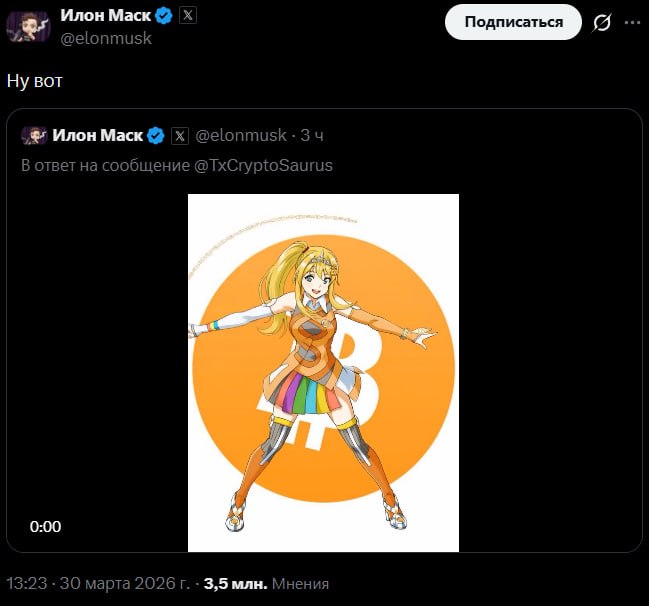Image resolution: width=649 pixels, height=606 pixels.
Task: Open the quoted post's '3 ч' timestamp
Action: pyautogui.click(x=312, y=135)
